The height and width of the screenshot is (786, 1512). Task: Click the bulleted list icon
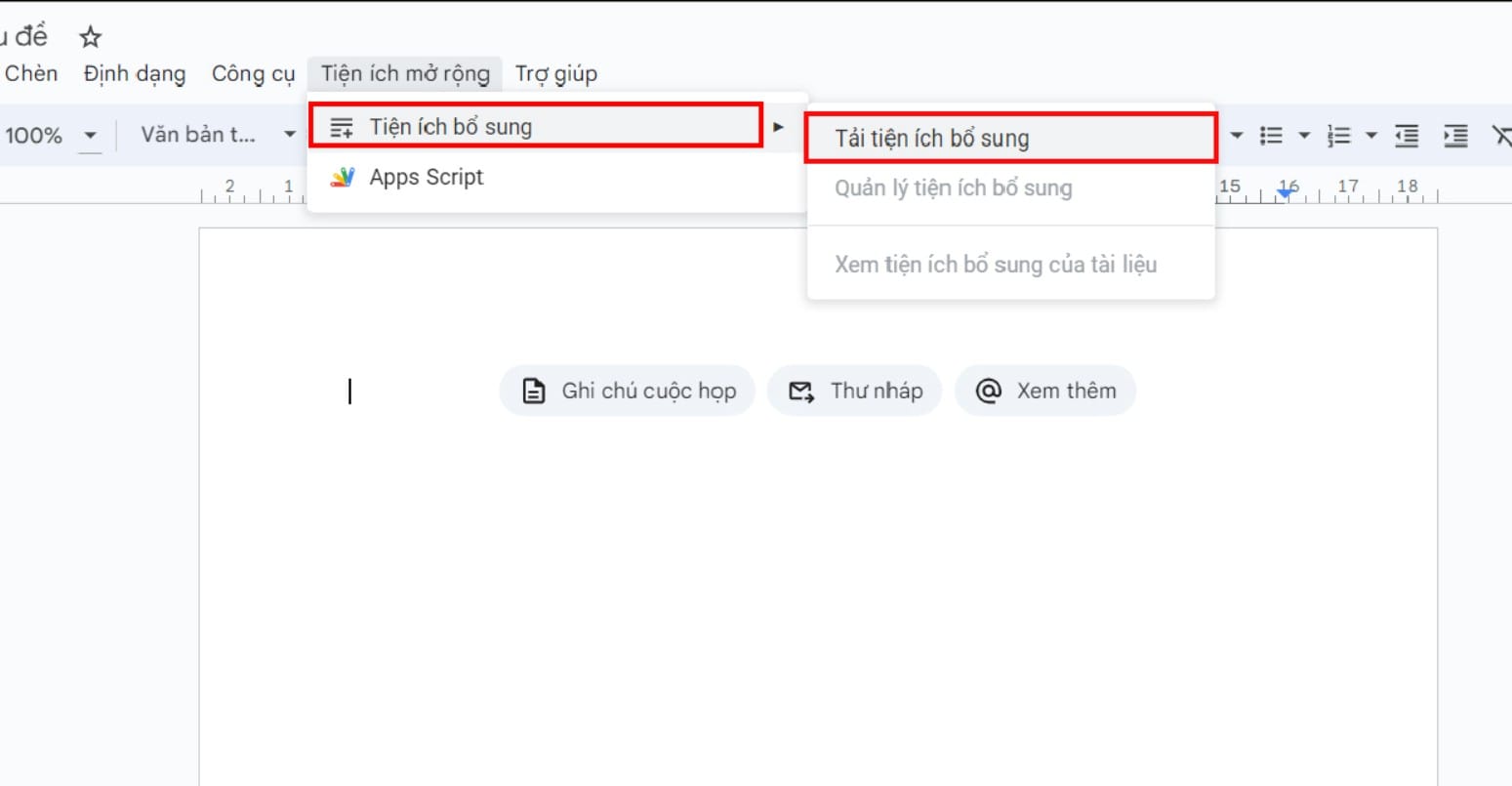coord(1271,136)
